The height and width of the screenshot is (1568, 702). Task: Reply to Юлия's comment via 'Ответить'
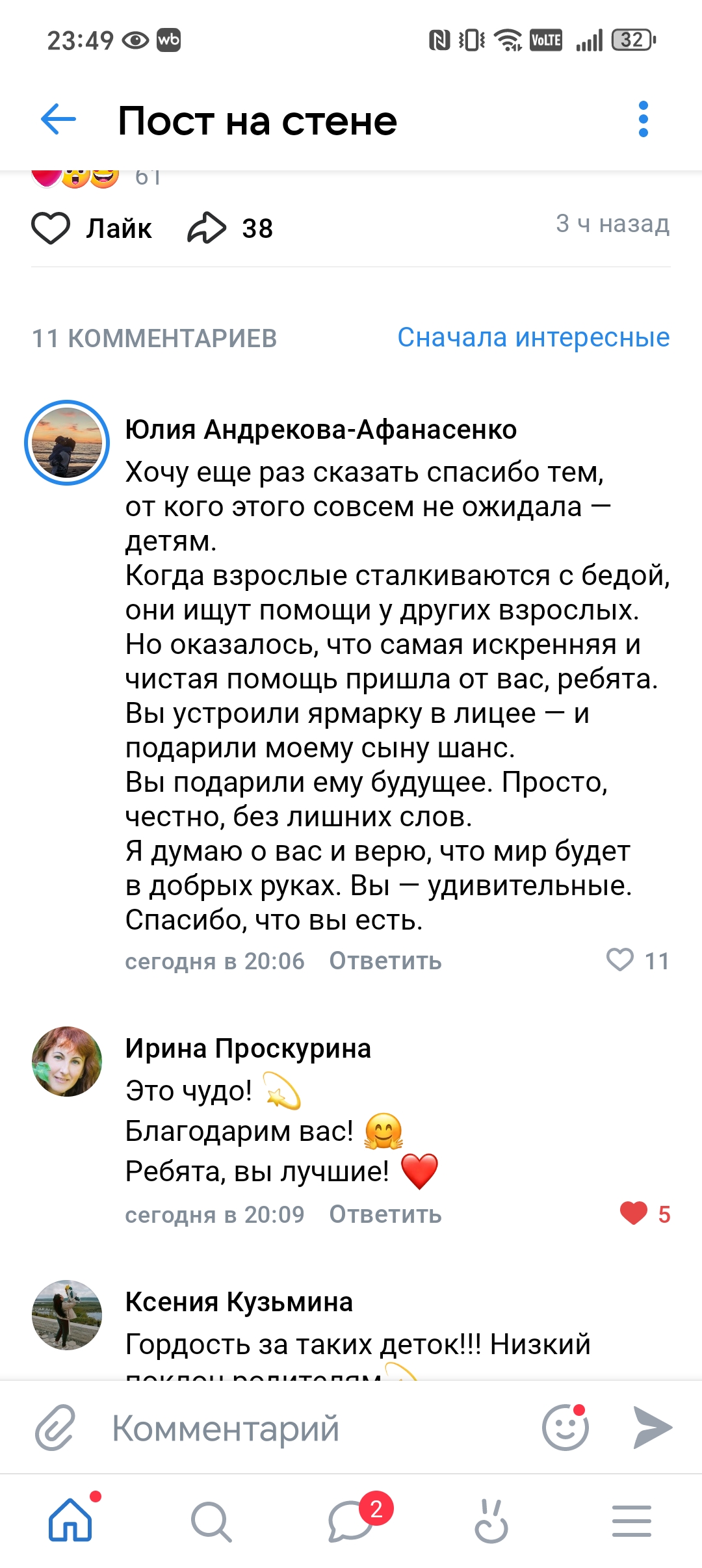(x=385, y=961)
